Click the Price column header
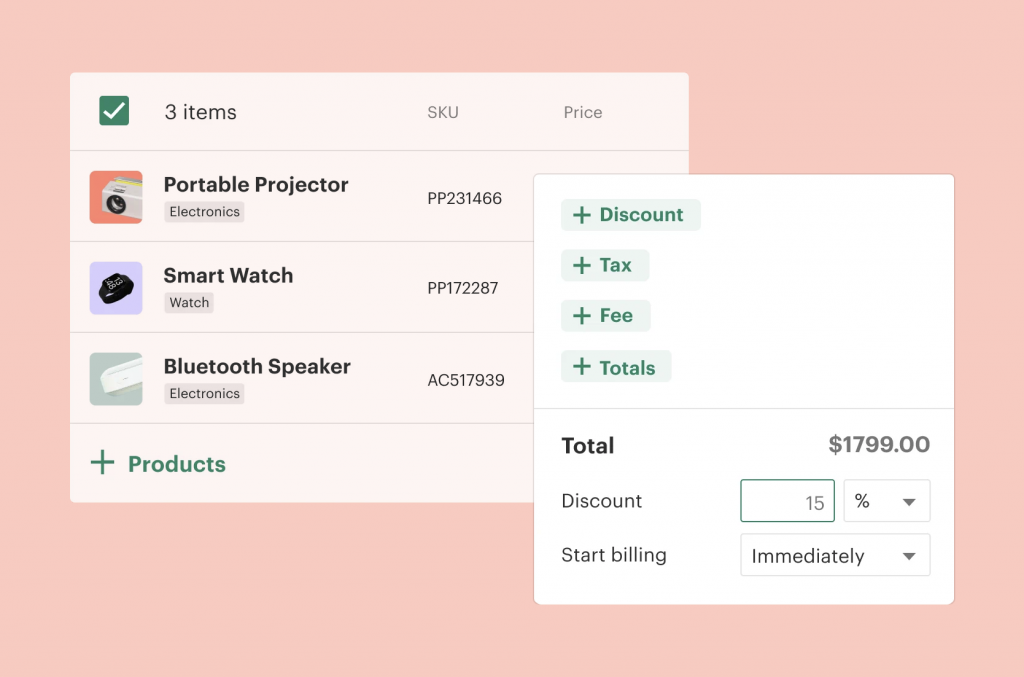Image resolution: width=1024 pixels, height=677 pixels. pyautogui.click(x=583, y=112)
